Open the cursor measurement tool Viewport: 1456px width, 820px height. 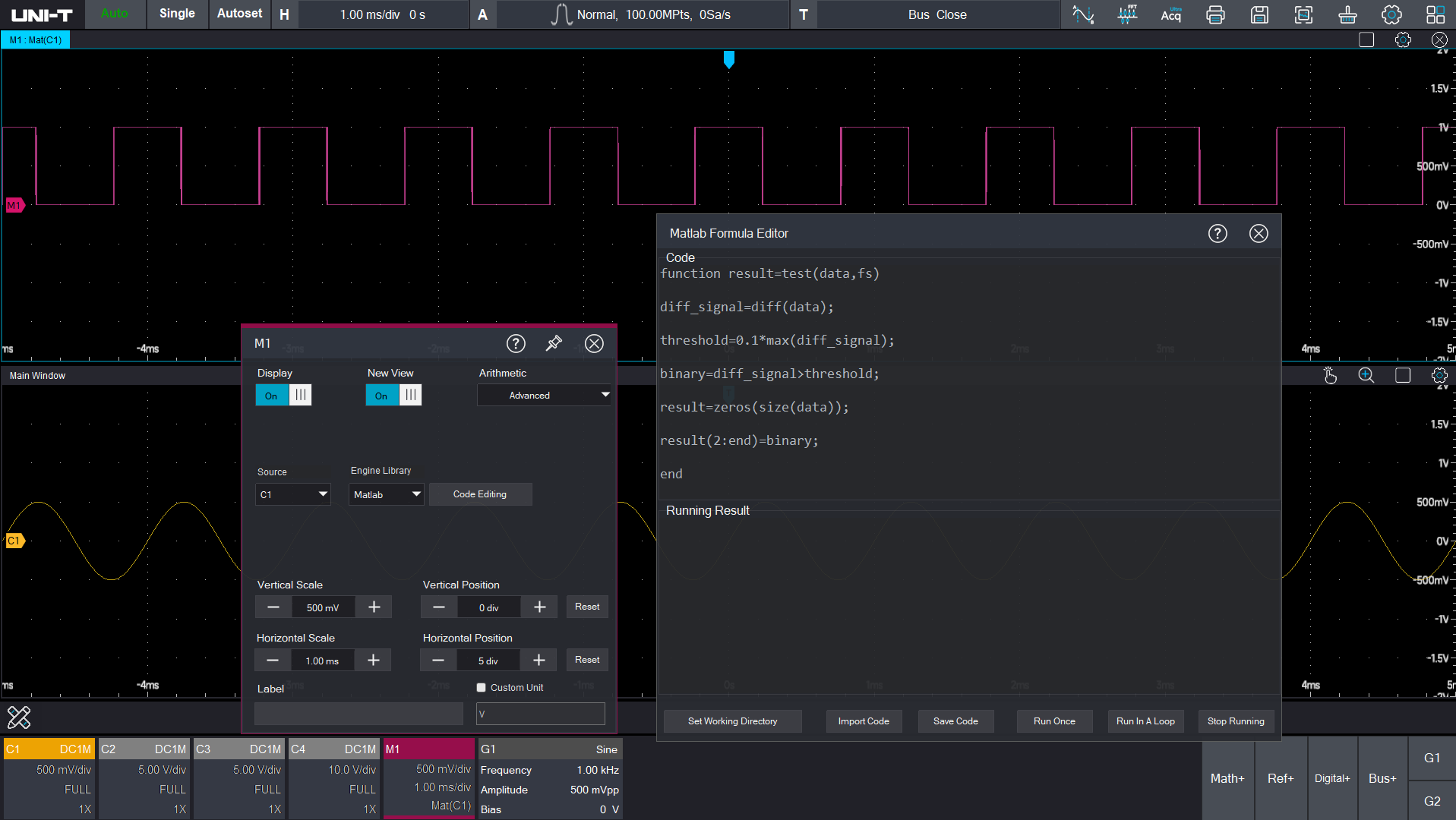pyautogui.click(x=1083, y=14)
